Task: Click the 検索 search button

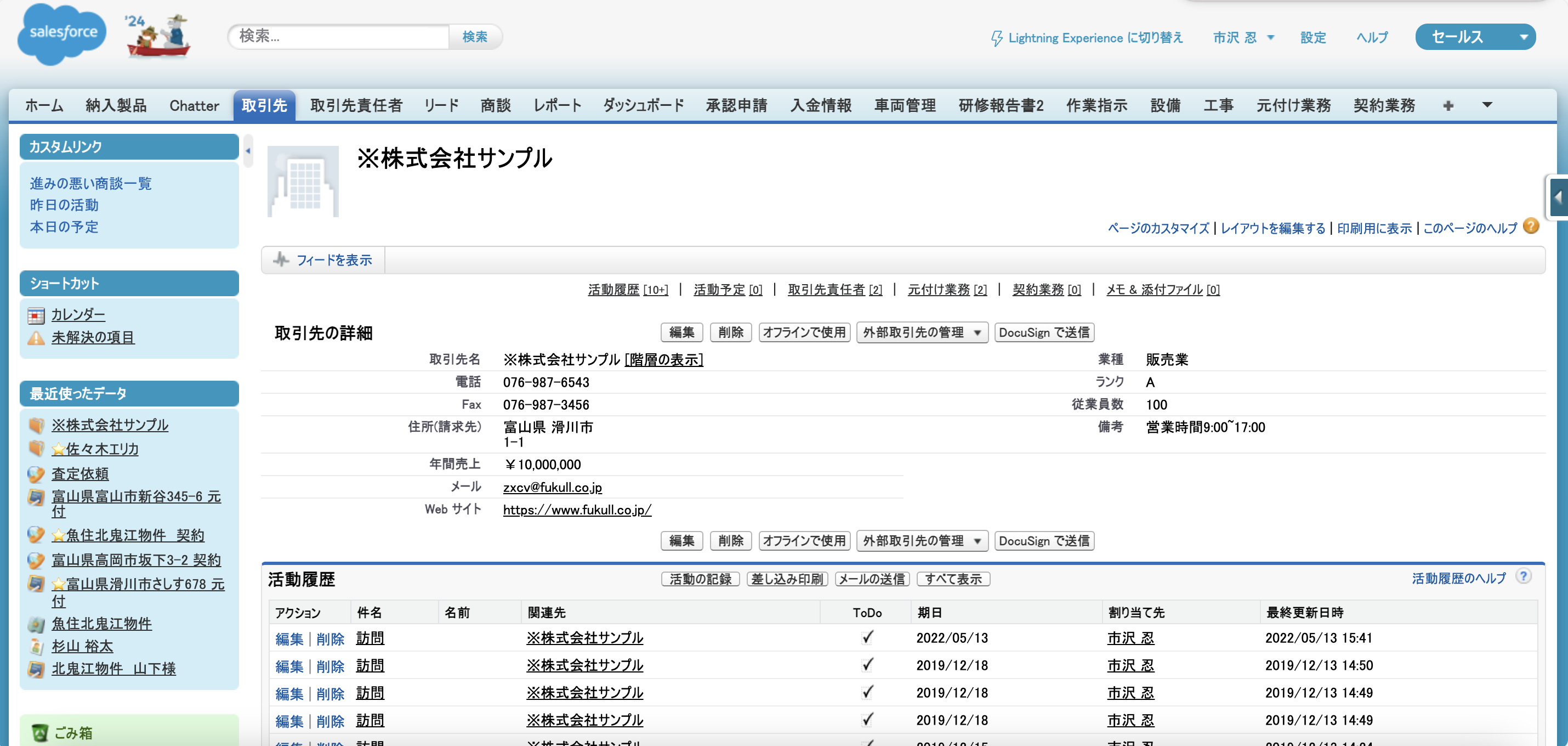Action: coord(475,37)
